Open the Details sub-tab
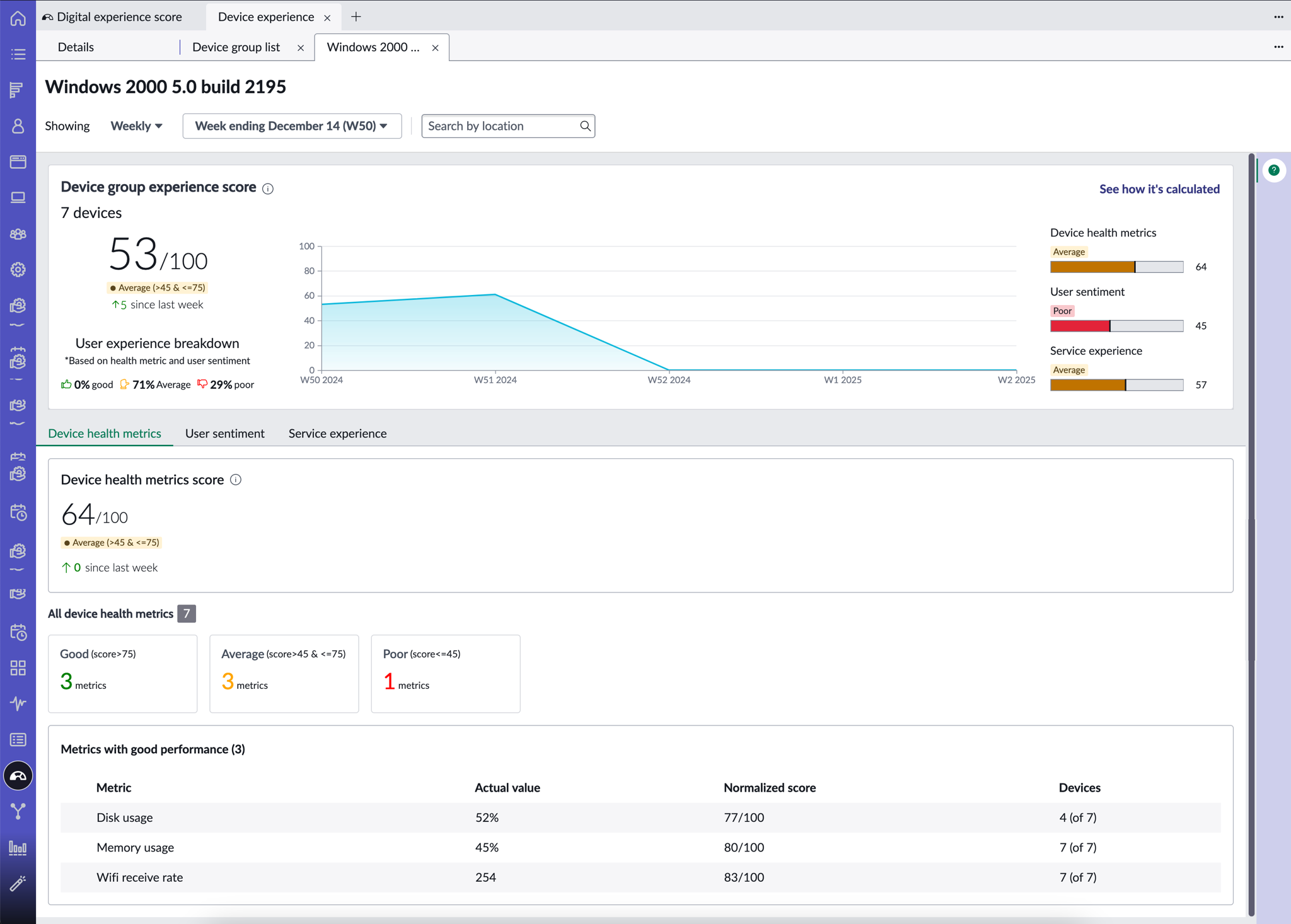The height and width of the screenshot is (924, 1291). click(x=76, y=47)
